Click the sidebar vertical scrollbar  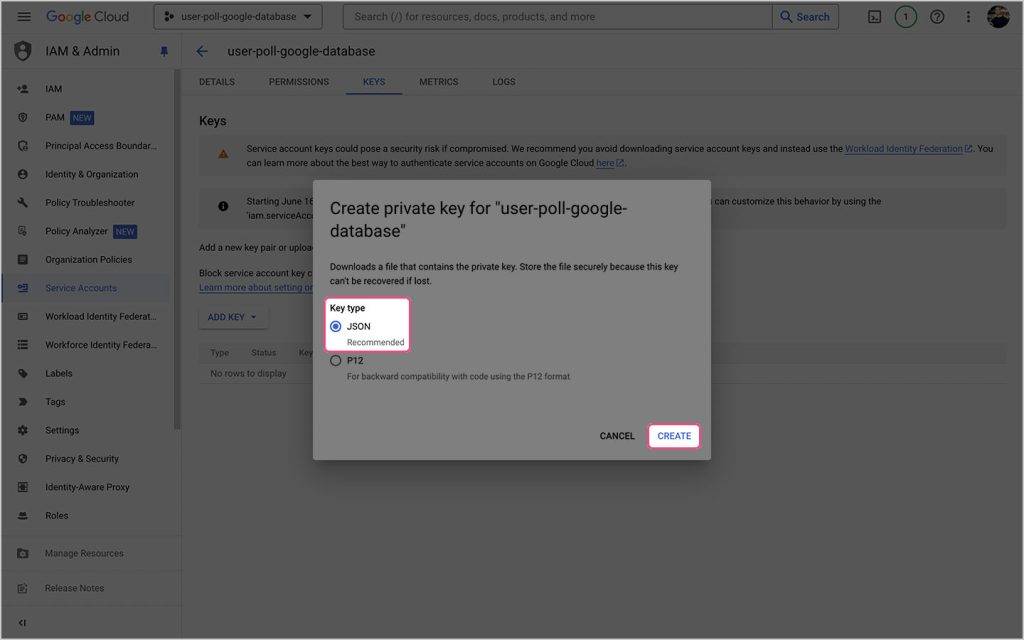[176, 248]
